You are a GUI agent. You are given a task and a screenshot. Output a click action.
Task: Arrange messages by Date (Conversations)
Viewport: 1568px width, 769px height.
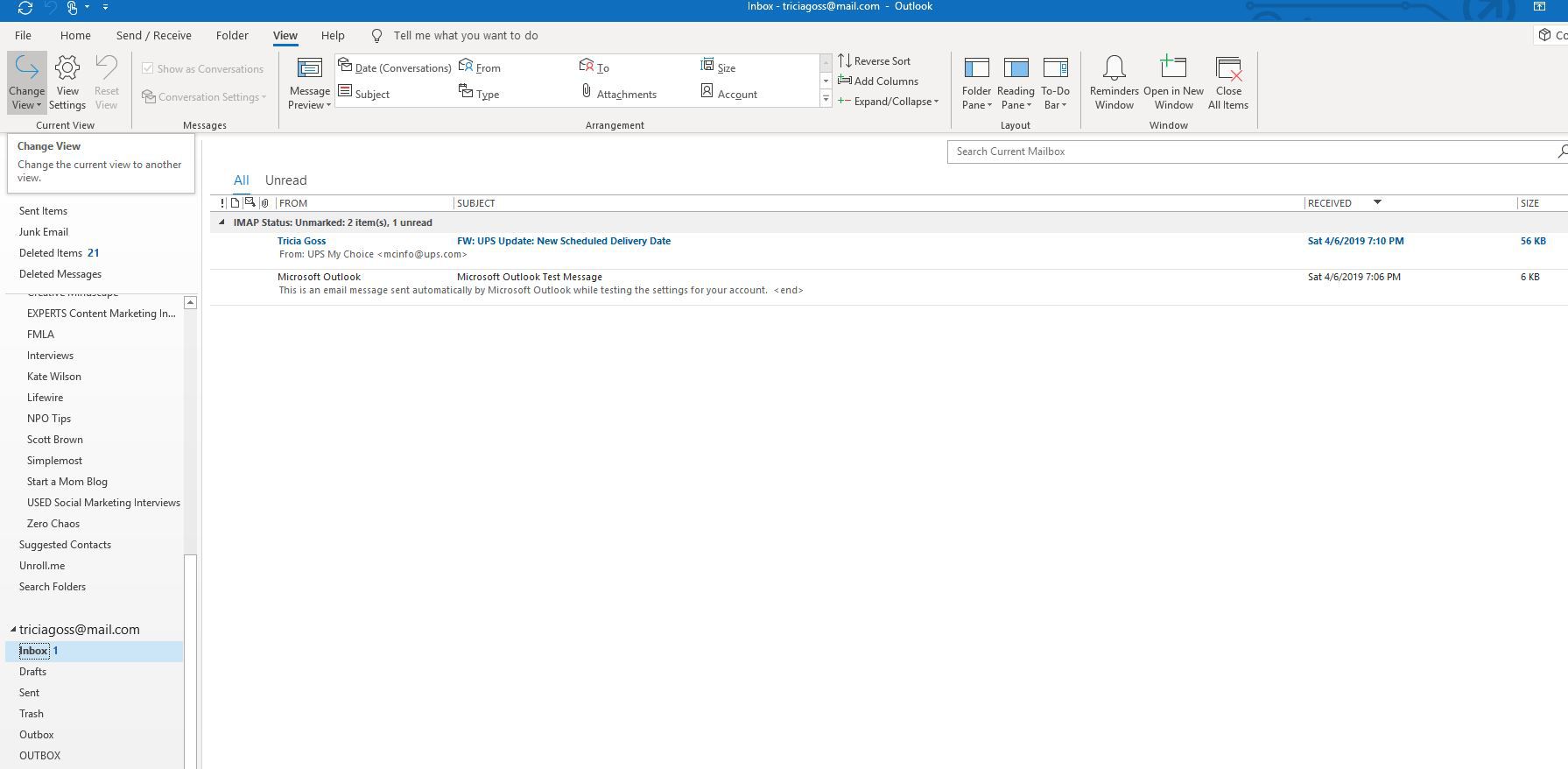pos(395,67)
